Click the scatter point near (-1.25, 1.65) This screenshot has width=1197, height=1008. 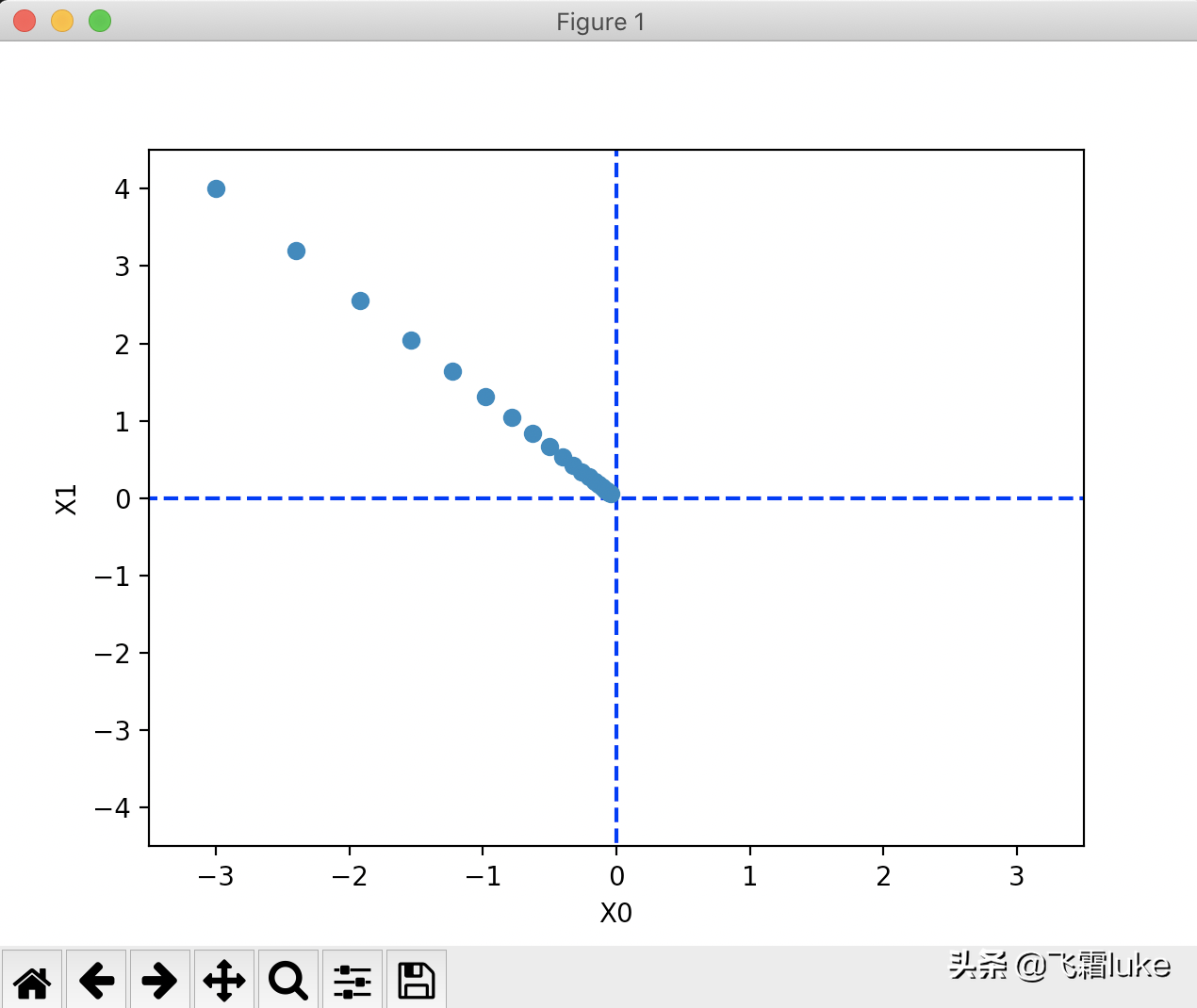(452, 371)
